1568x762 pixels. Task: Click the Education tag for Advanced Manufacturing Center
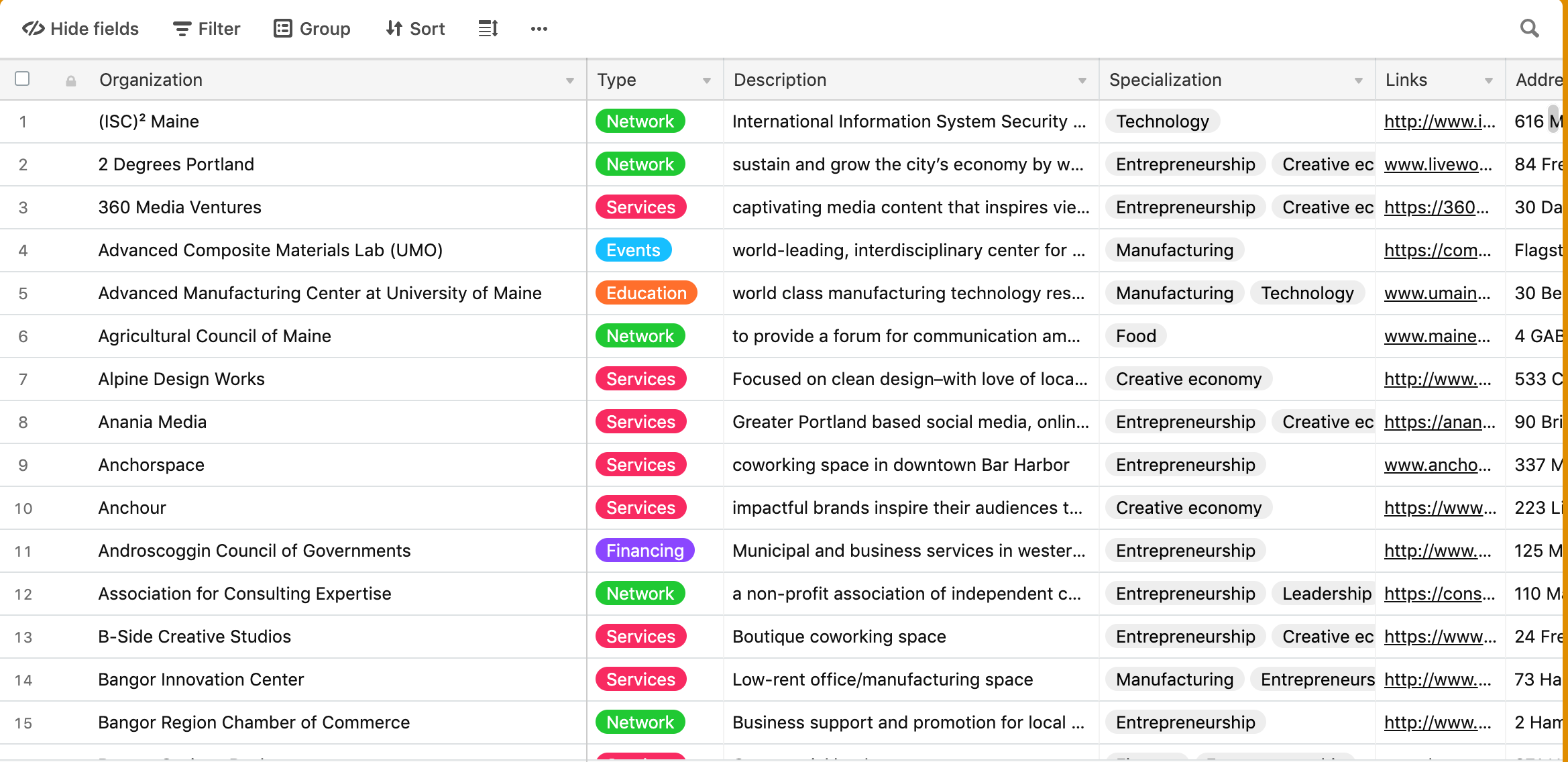[646, 293]
